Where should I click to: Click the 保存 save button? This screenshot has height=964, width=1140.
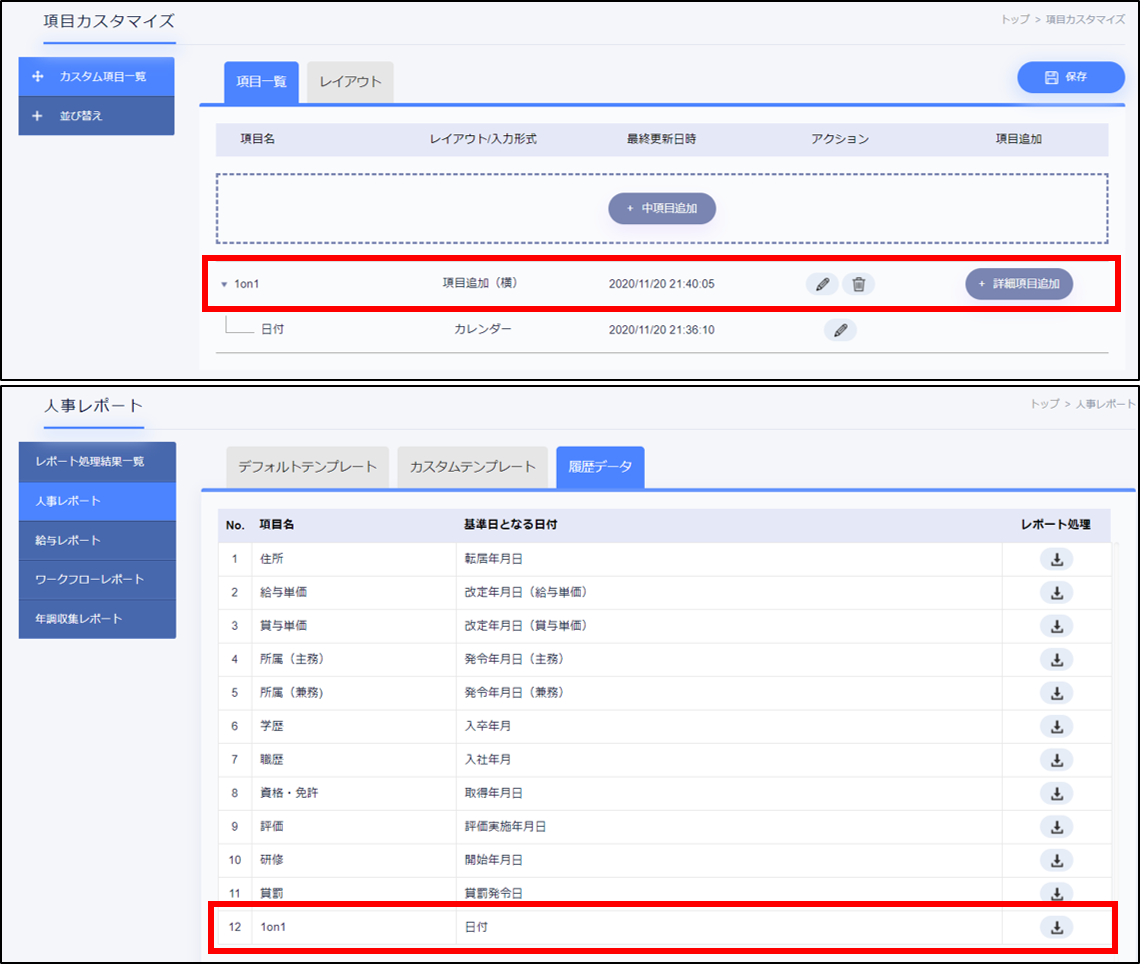[x=1070, y=77]
